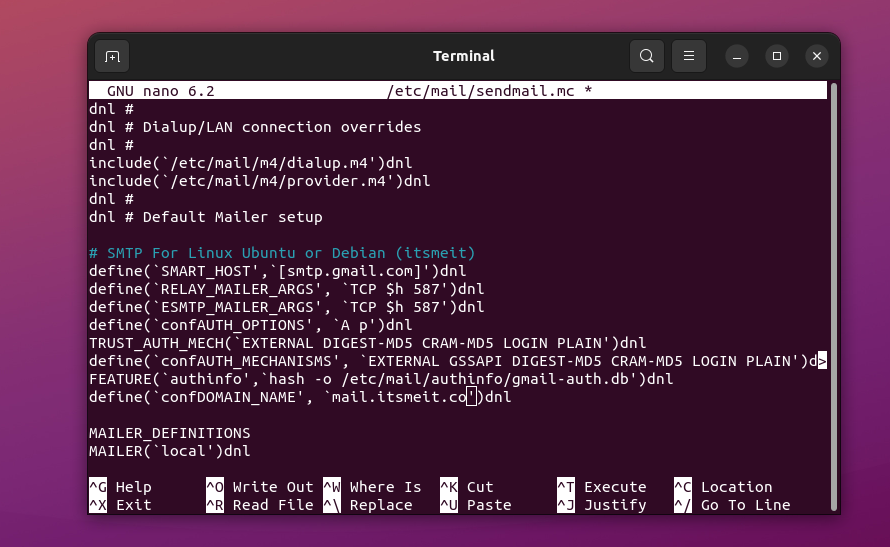Minimize the Terminal window
The image size is (890, 547).
pyautogui.click(x=736, y=56)
